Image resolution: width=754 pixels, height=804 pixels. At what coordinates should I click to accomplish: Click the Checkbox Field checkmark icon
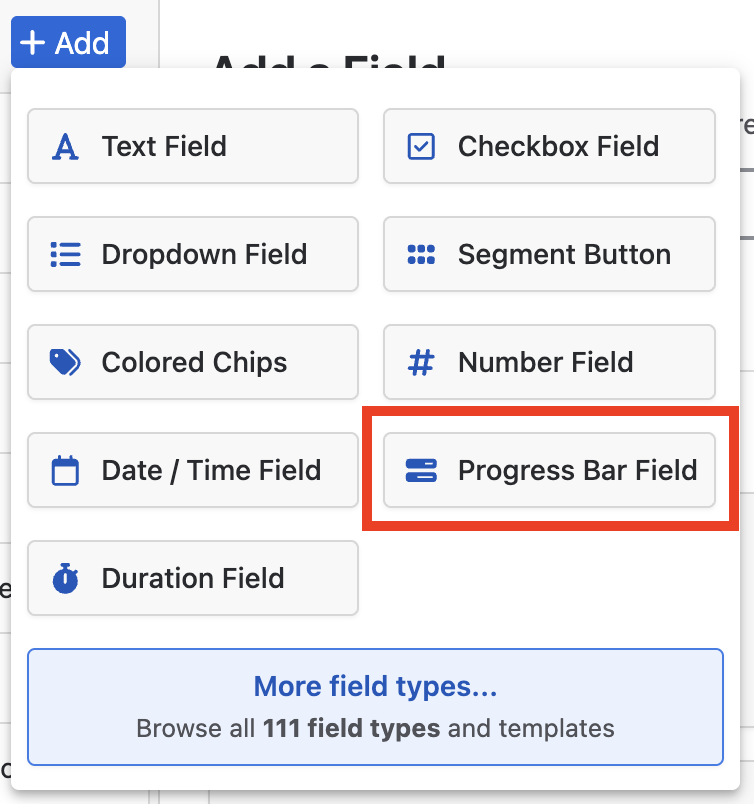coord(421,147)
